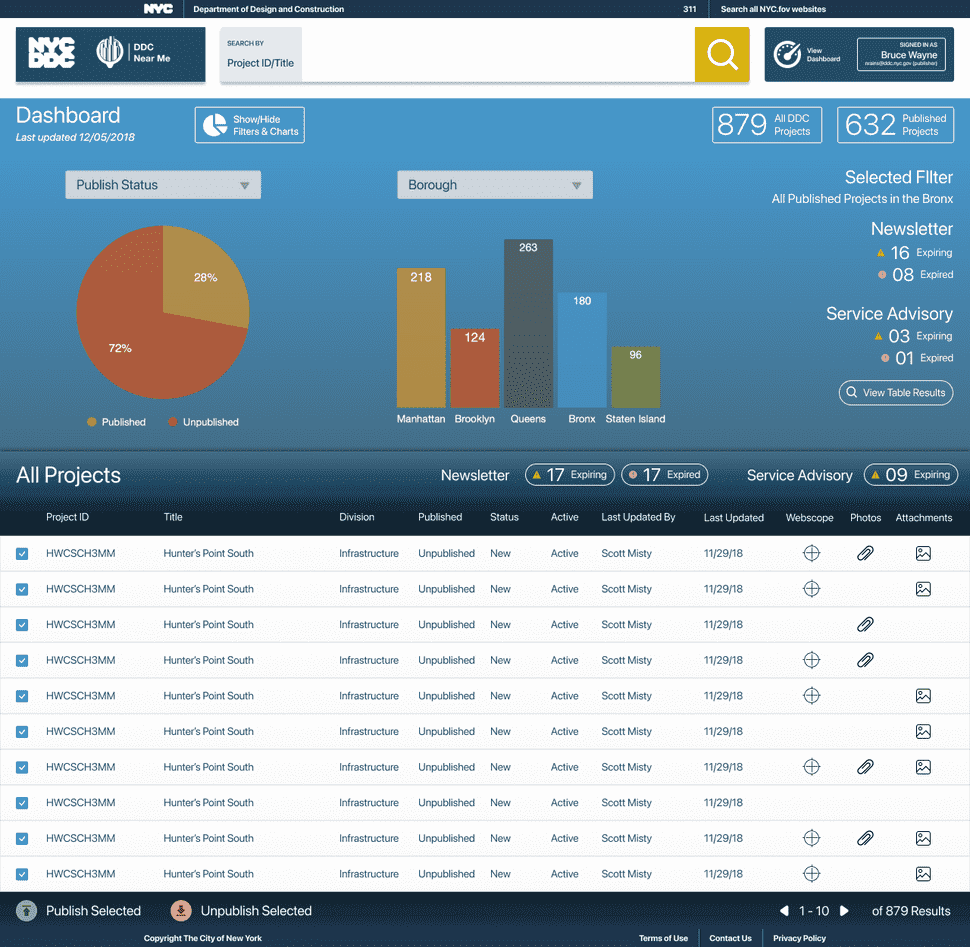Open the Privacy Policy link

(x=798, y=938)
